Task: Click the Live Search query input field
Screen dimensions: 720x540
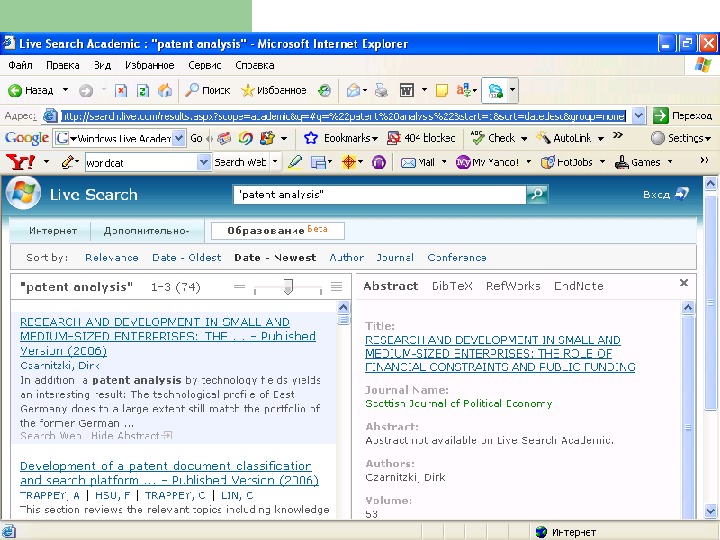Action: (x=380, y=194)
